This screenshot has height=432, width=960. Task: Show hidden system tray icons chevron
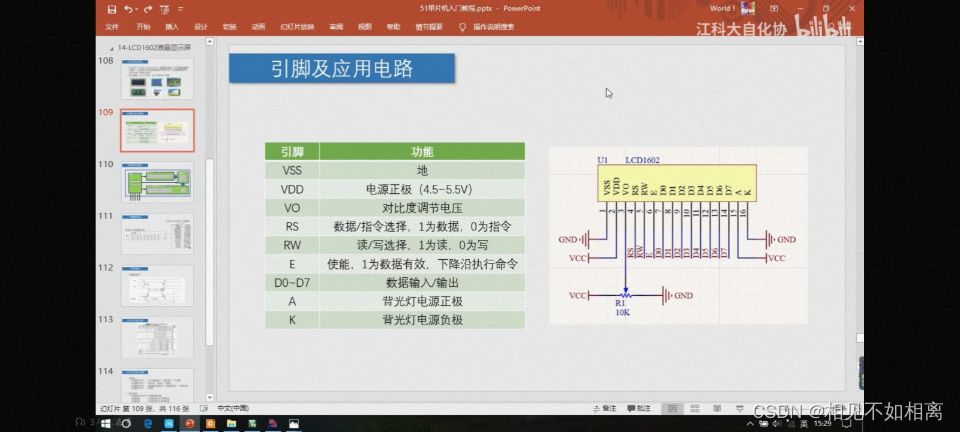click(x=751, y=423)
